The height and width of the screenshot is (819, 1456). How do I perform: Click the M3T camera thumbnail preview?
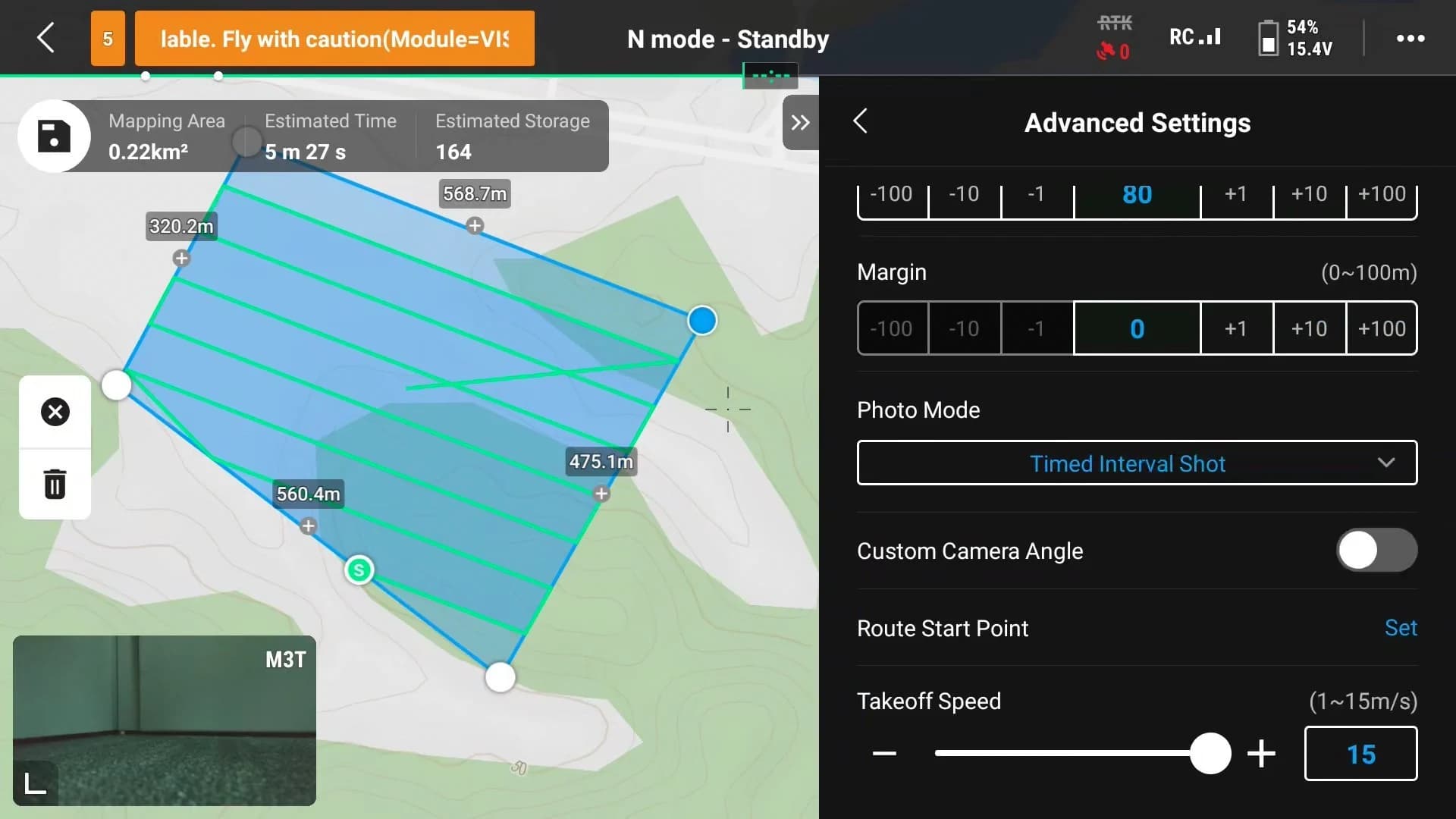(x=164, y=720)
